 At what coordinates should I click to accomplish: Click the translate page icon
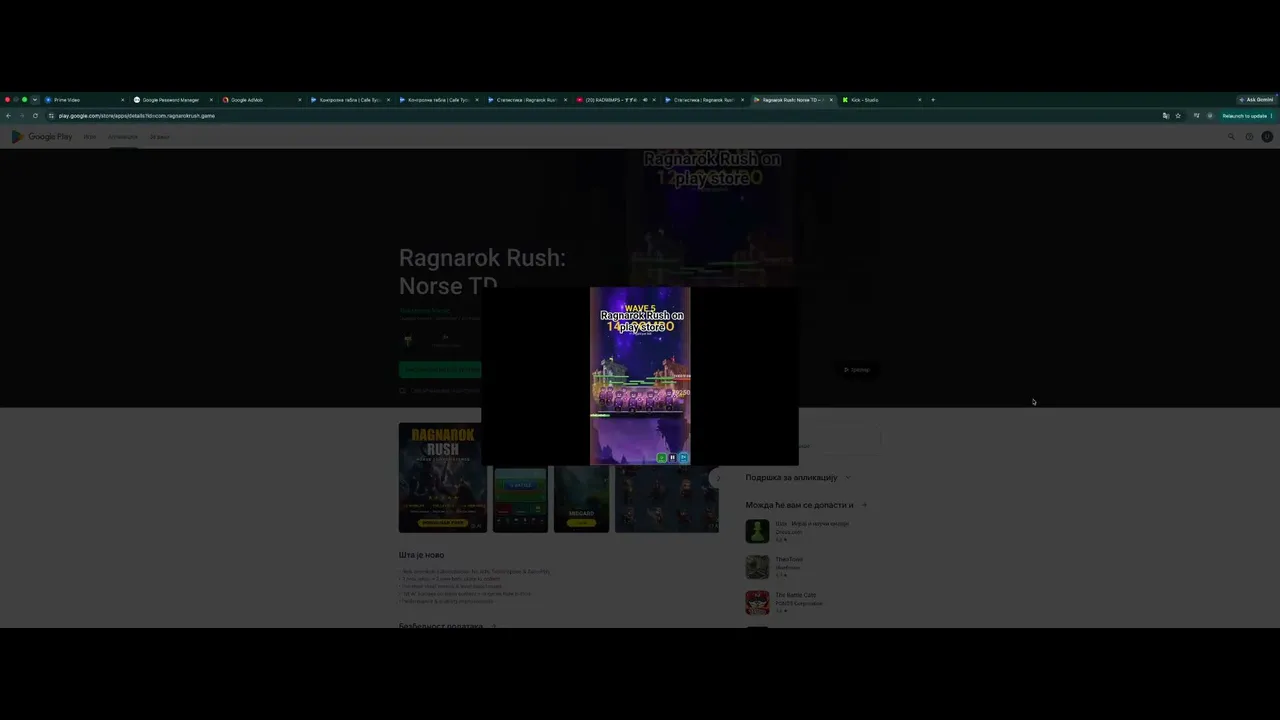pos(1165,116)
